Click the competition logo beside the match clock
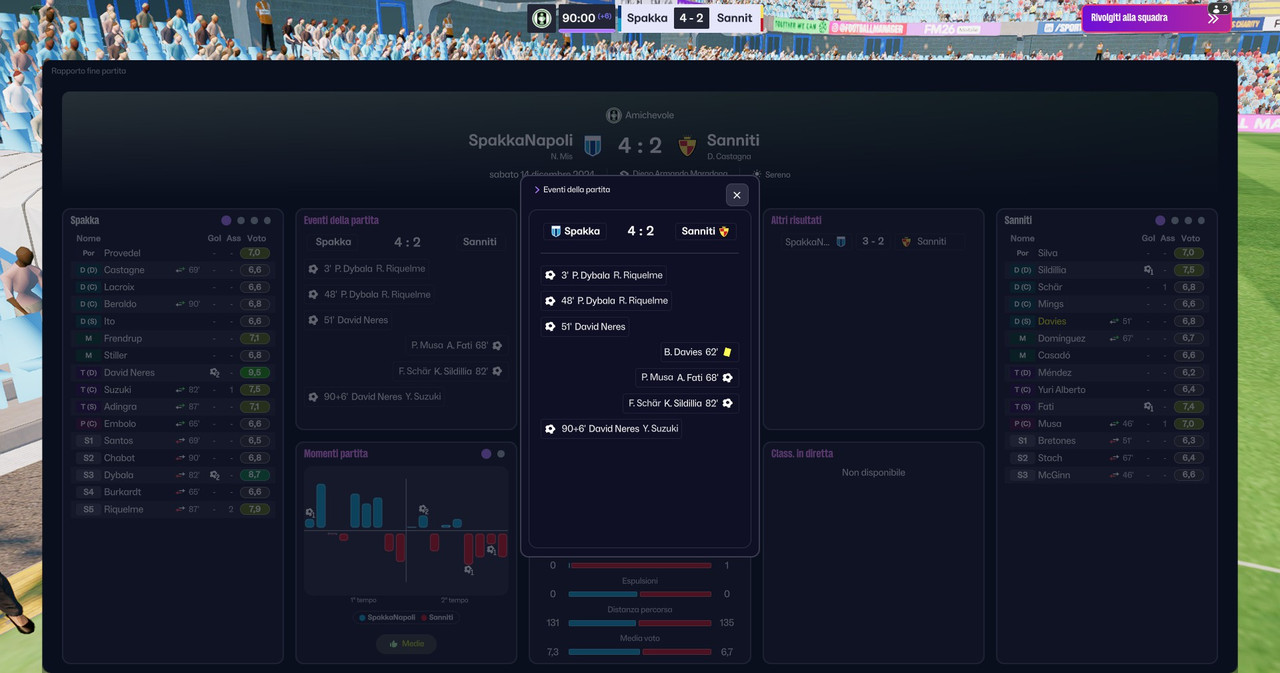1280x673 pixels. click(x=542, y=18)
